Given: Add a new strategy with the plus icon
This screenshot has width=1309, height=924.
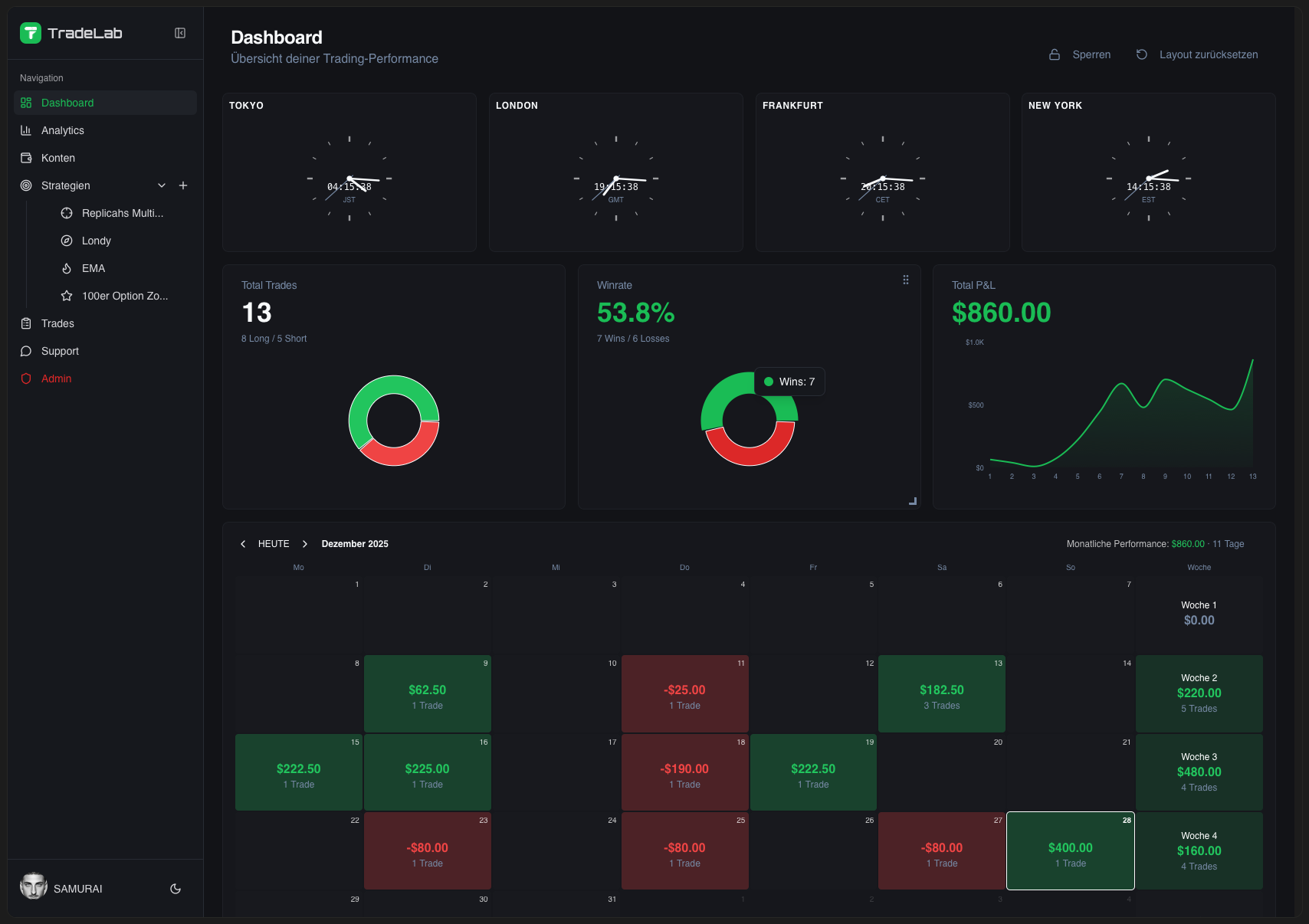Looking at the screenshot, I should click(183, 185).
